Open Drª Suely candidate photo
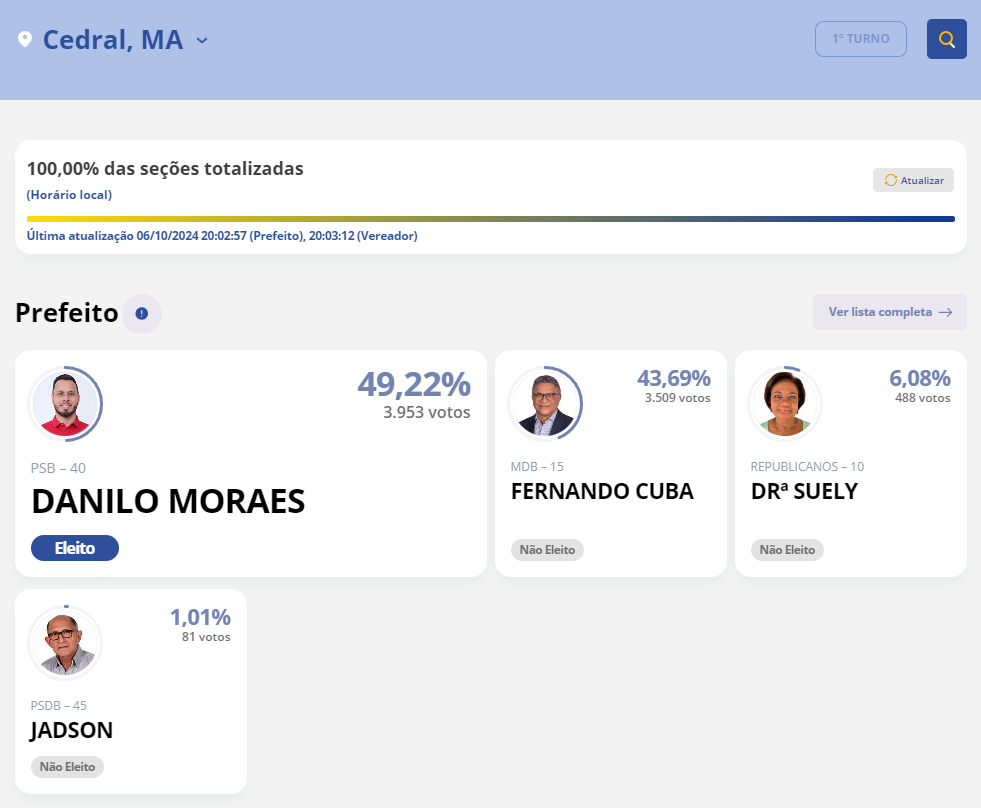981x808 pixels. 785,404
